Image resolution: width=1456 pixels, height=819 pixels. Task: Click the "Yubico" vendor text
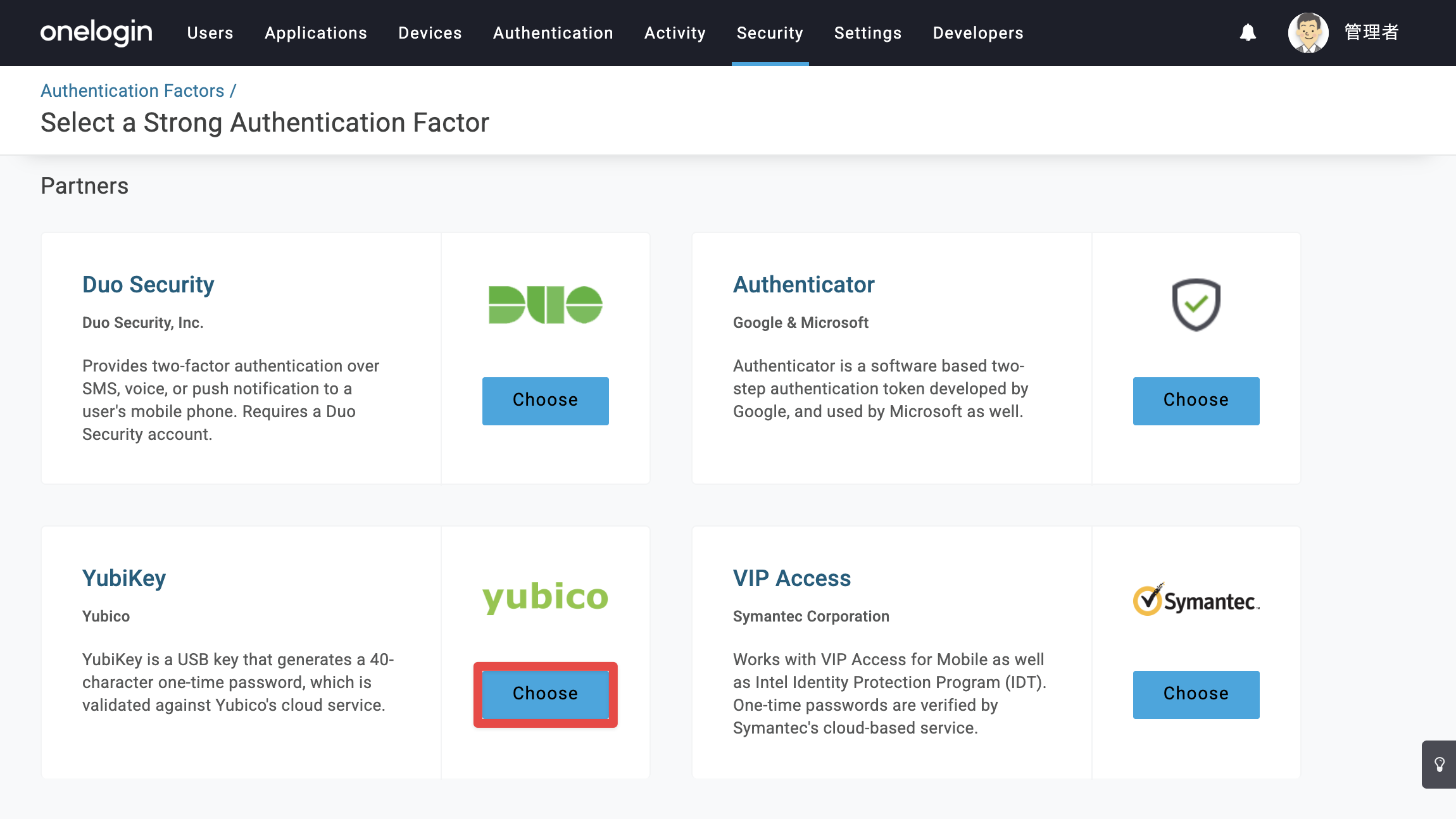tap(106, 616)
